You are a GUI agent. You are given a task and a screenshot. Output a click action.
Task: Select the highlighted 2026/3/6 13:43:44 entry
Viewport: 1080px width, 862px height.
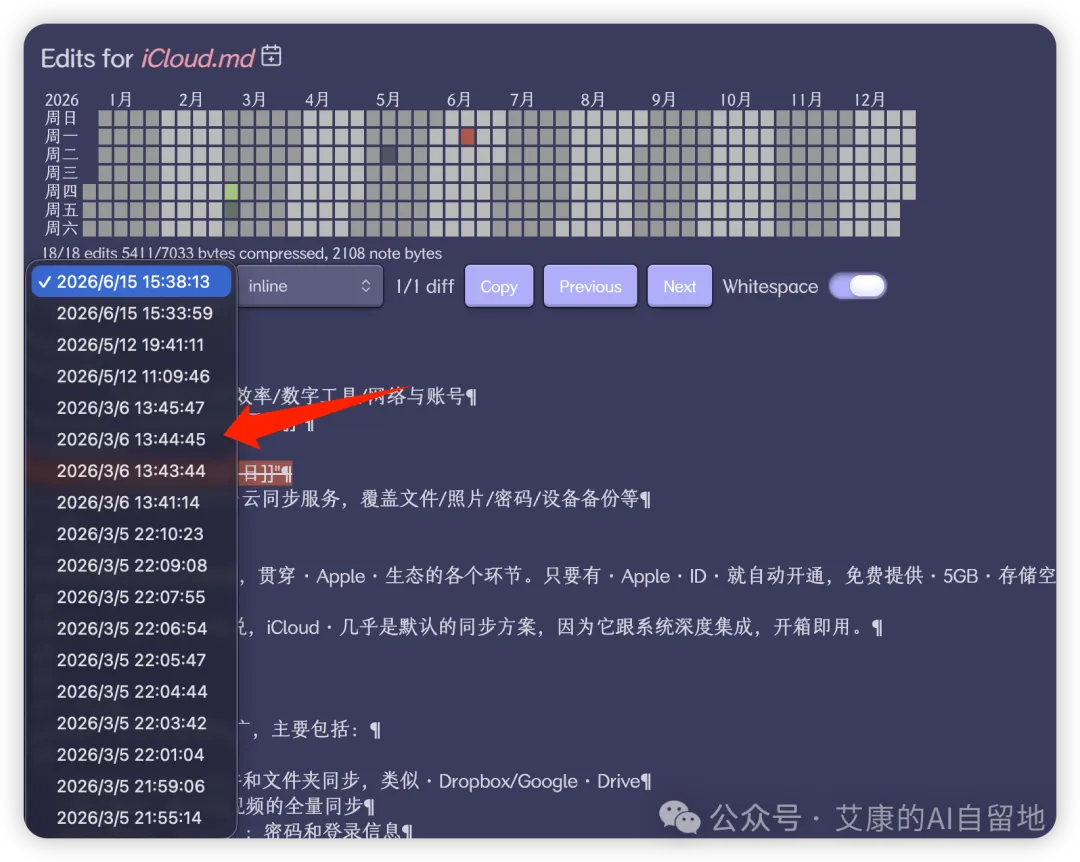pos(131,471)
